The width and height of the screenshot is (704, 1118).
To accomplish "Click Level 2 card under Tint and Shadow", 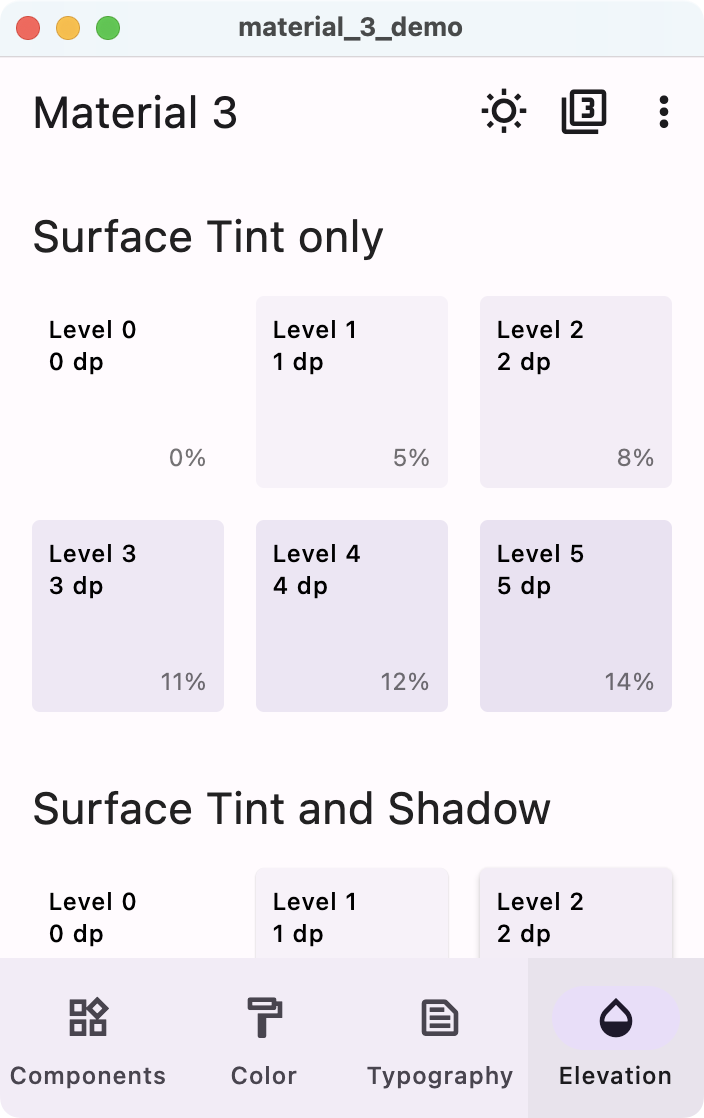I will point(576,915).
